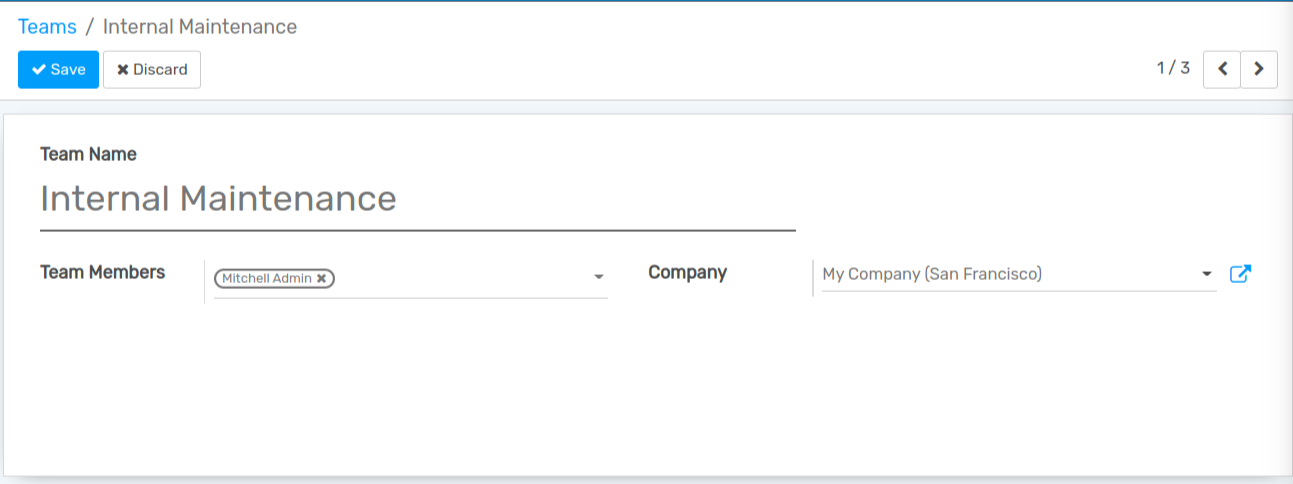Navigate to Teams breadcrumb
1293x484 pixels.
pos(47,27)
